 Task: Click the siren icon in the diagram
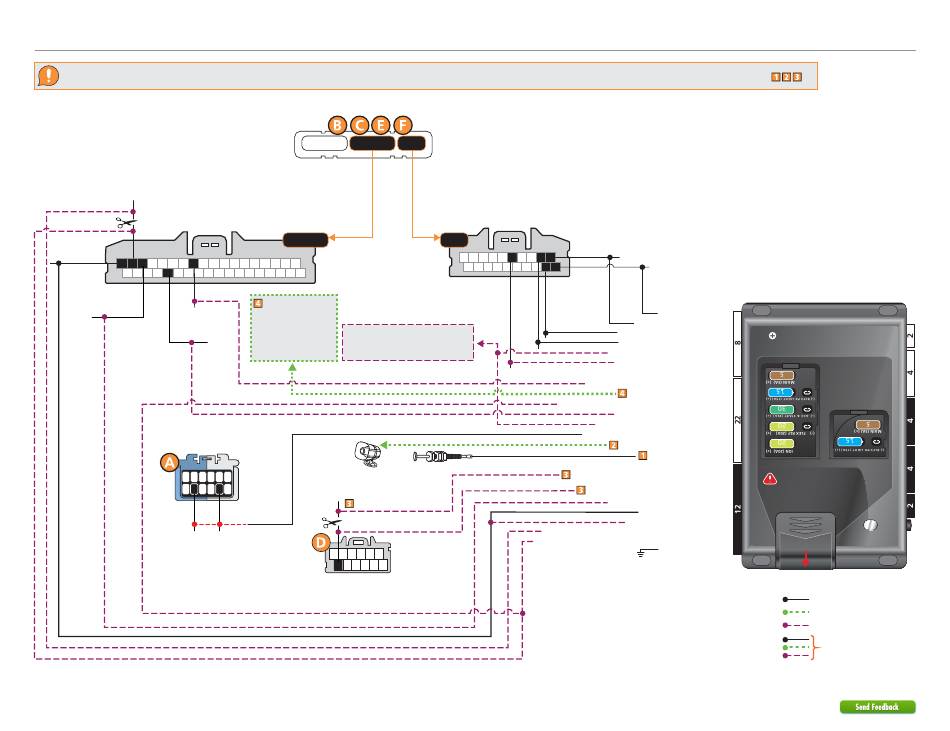pyautogui.click(x=367, y=454)
